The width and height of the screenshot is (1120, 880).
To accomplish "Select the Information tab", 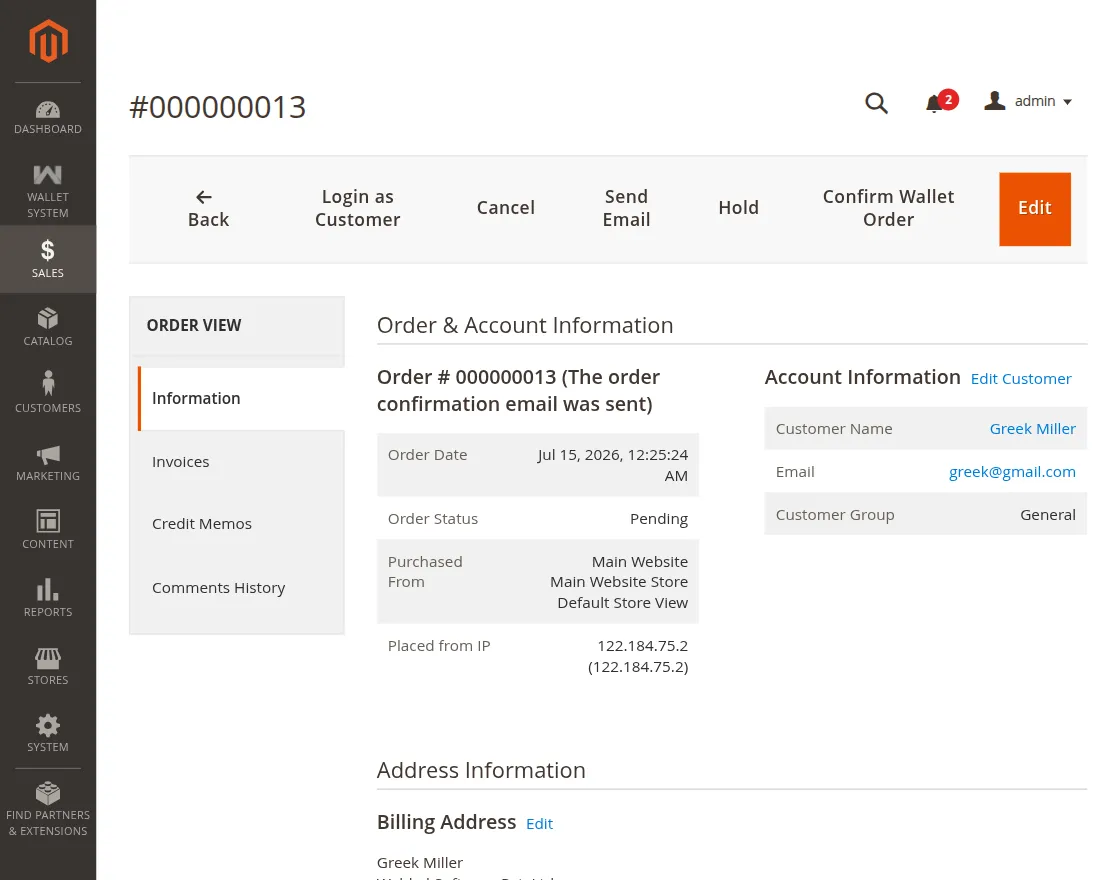I will point(241,399).
